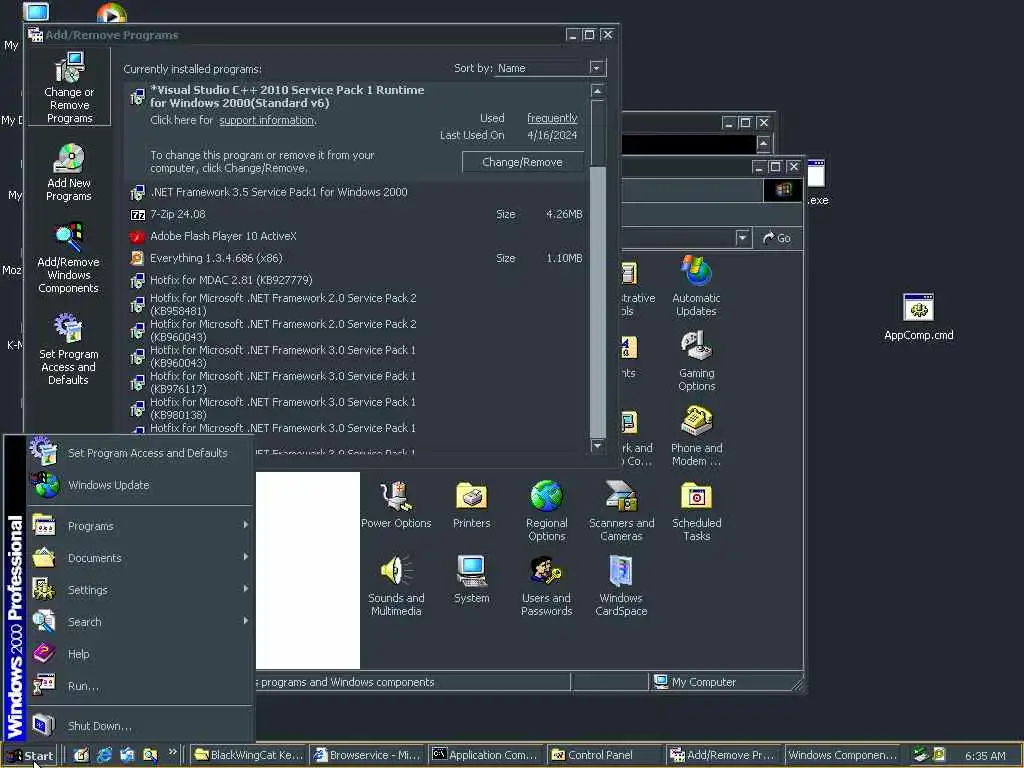Screen dimensions: 1024x768
Task: Choose Help in Start menu
Action: [x=139, y=654]
